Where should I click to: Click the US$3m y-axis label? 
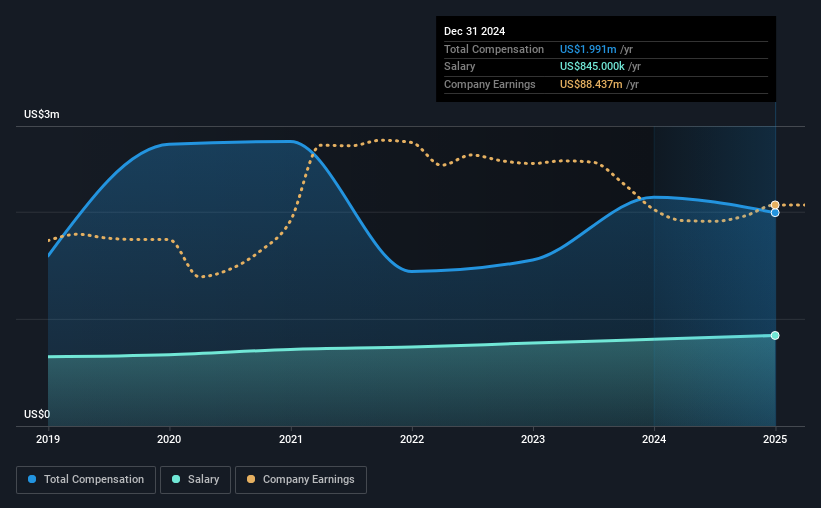point(42,114)
